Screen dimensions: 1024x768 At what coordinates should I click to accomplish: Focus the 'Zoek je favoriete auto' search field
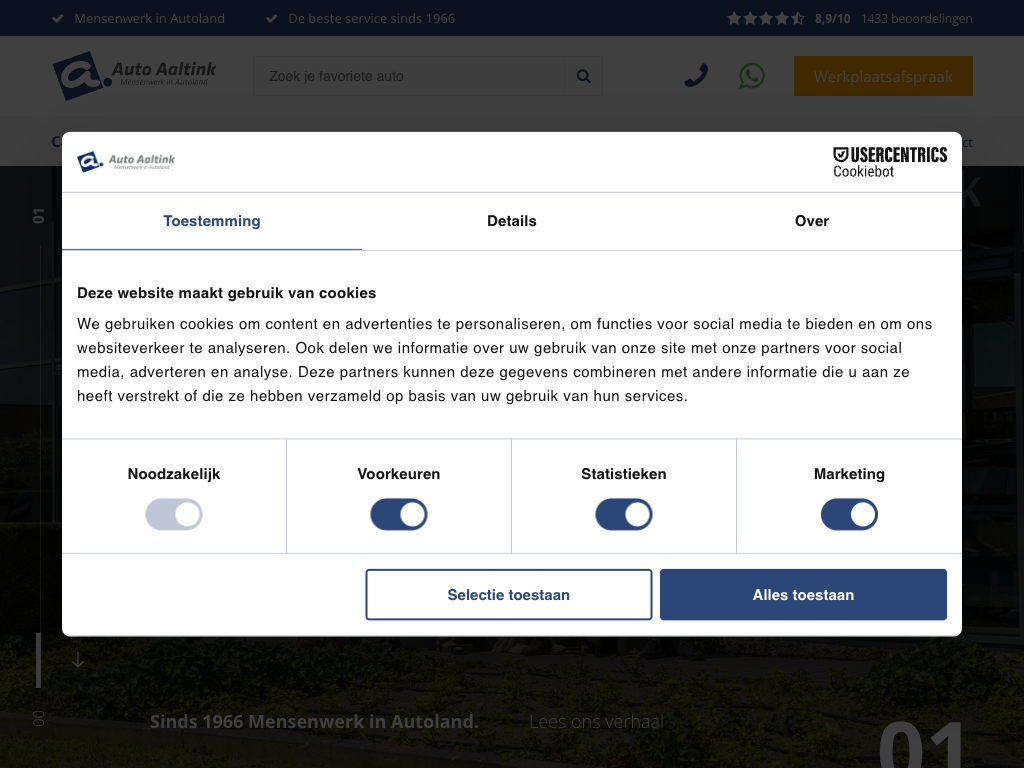click(410, 76)
